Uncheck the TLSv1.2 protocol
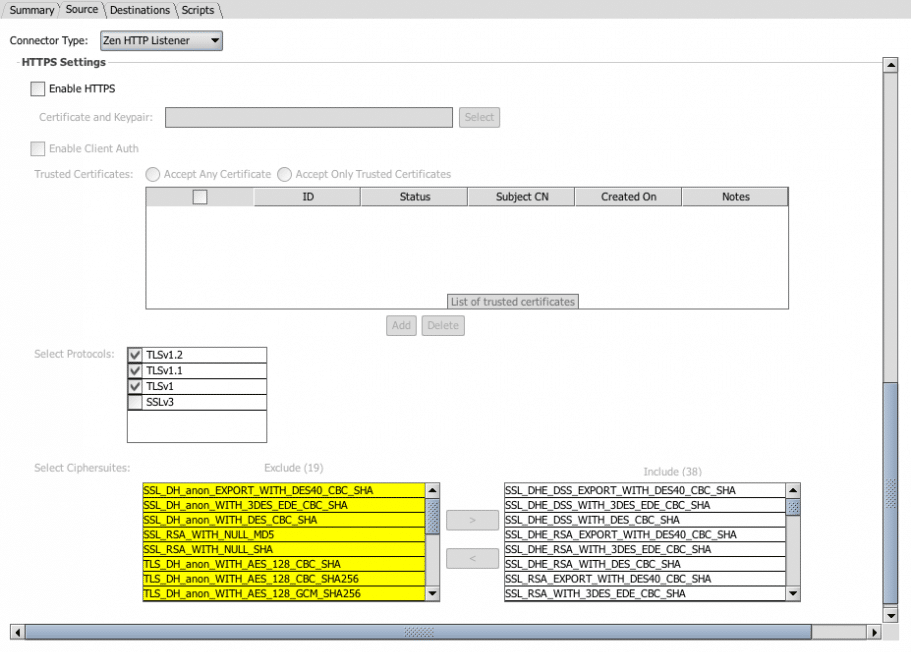 pyautogui.click(x=135, y=355)
